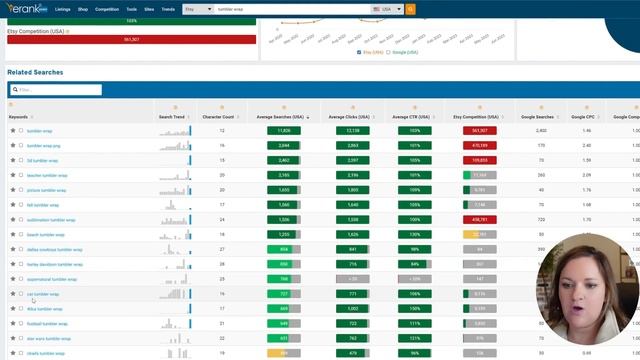Click the 'tumbler wrap' search trend sparkline
The image size is (640, 360).
pos(175,131)
